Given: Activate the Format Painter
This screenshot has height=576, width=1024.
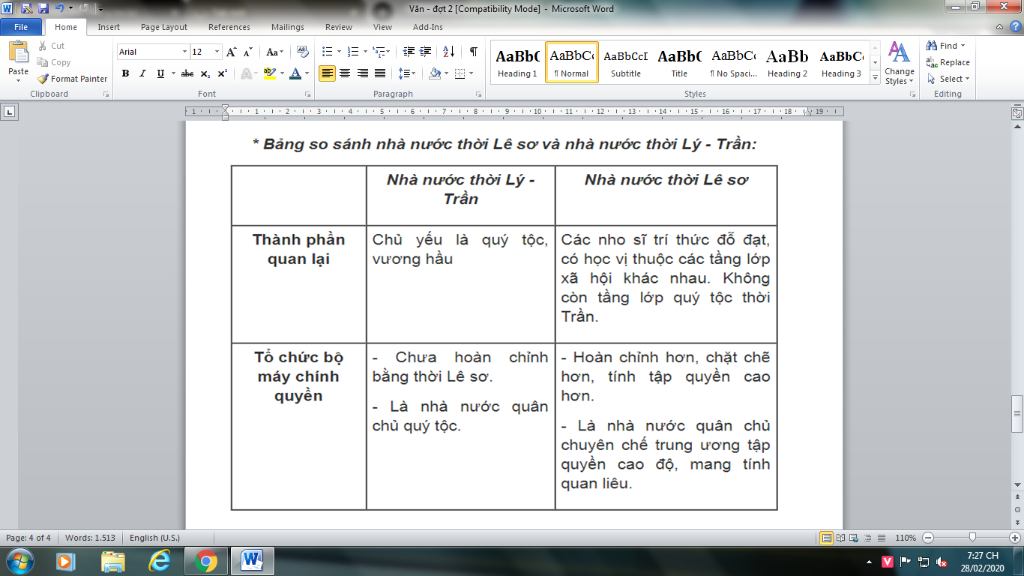Looking at the screenshot, I should [72, 78].
